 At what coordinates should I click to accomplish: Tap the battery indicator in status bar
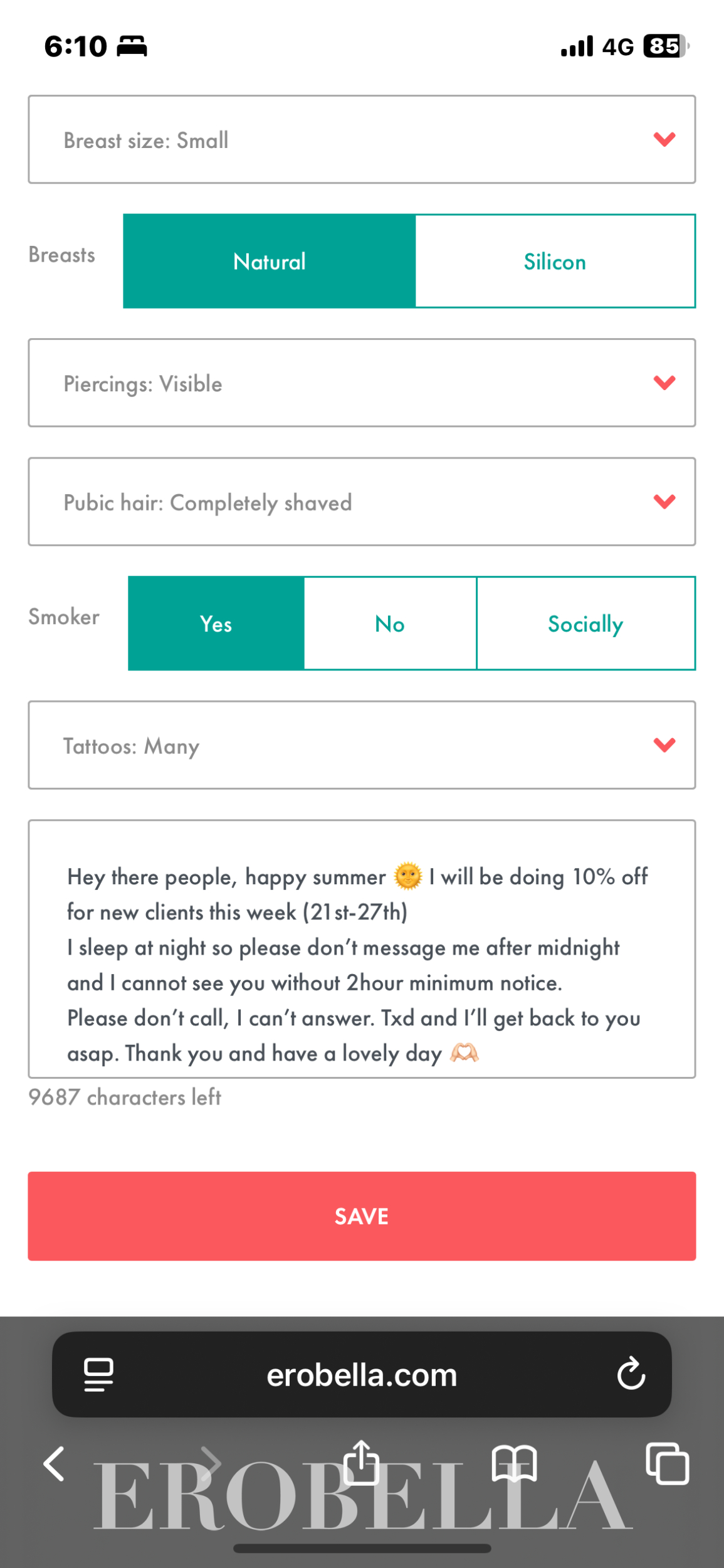(x=666, y=46)
